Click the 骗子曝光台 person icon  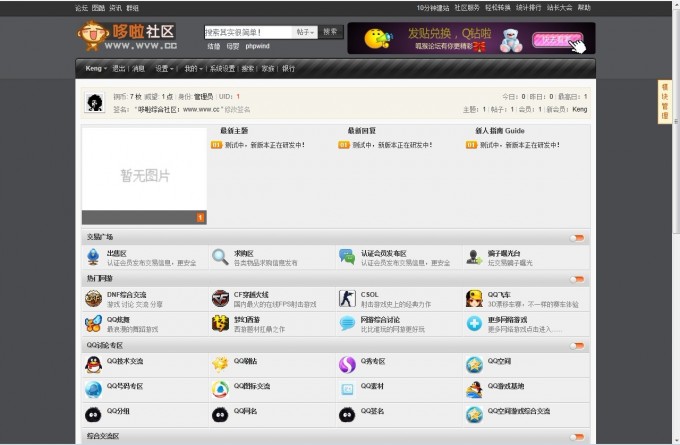pyautogui.click(x=474, y=257)
